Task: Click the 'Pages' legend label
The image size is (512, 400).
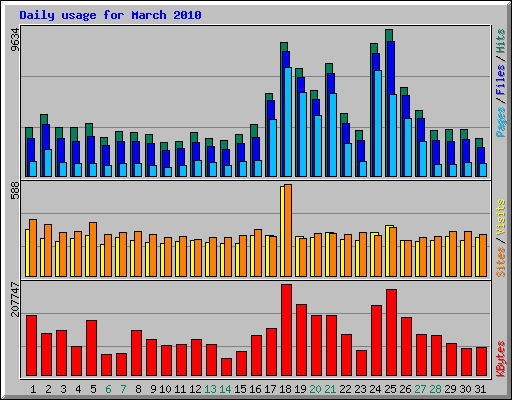Action: [x=501, y=122]
